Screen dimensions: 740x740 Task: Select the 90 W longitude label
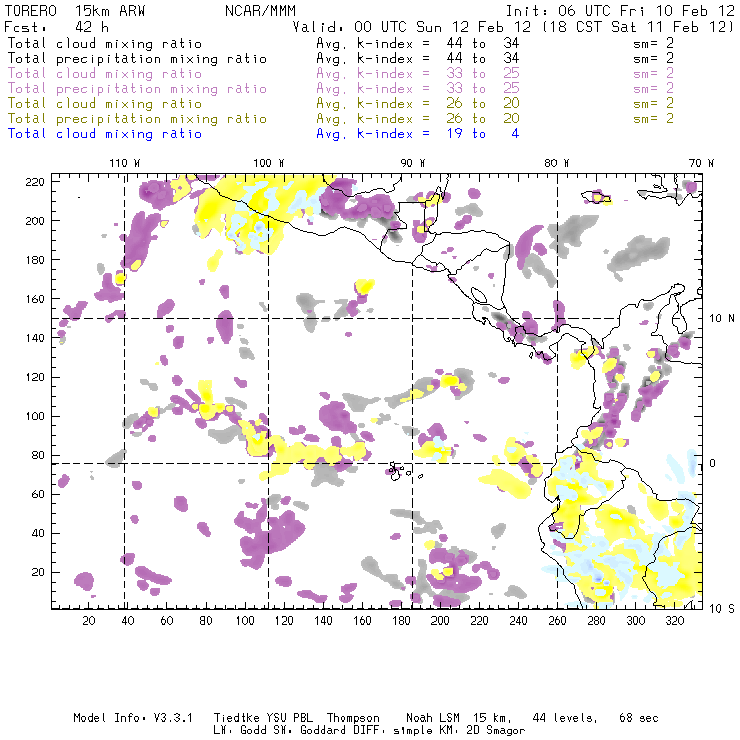click(x=413, y=163)
